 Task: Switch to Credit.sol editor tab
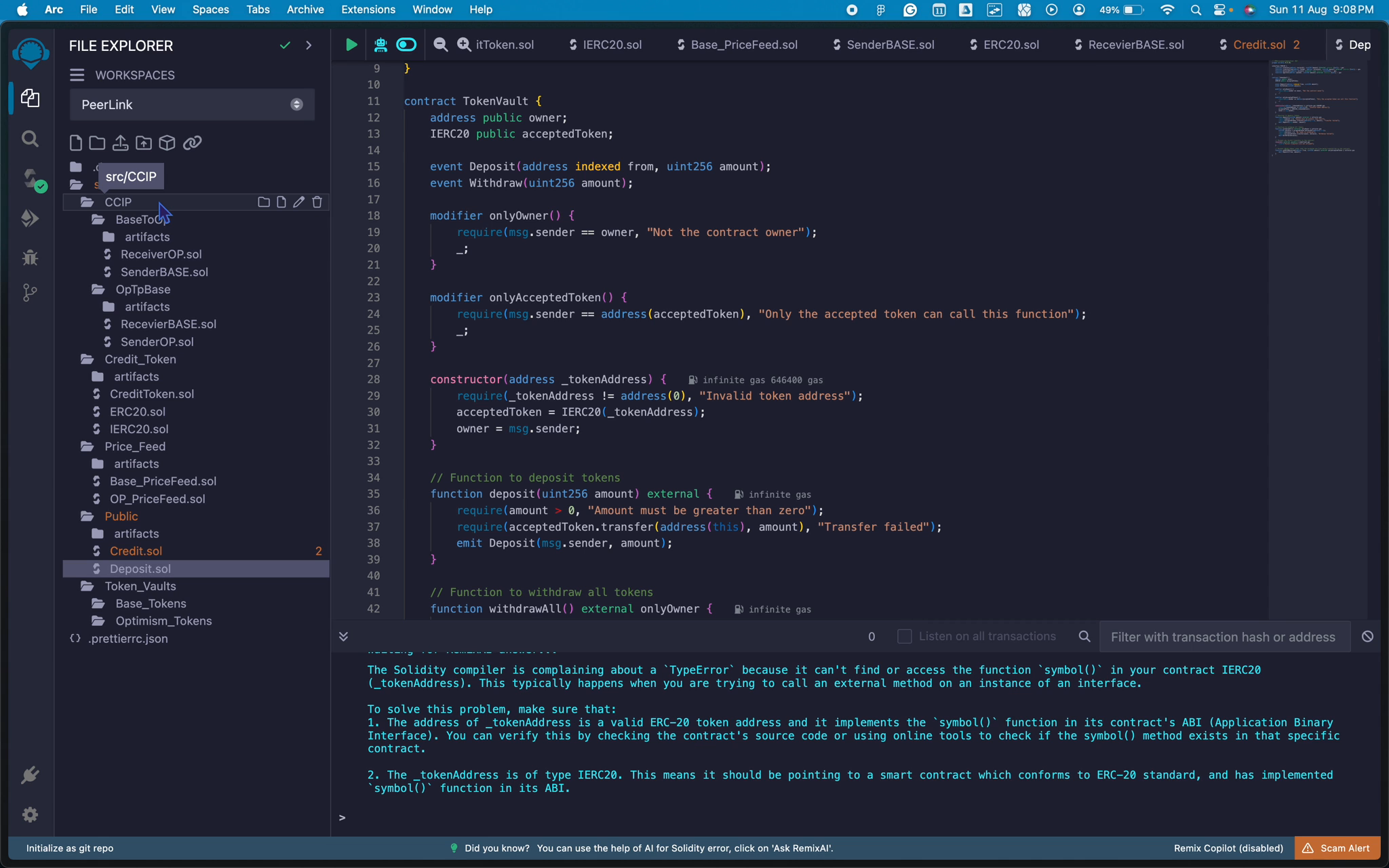click(1259, 45)
